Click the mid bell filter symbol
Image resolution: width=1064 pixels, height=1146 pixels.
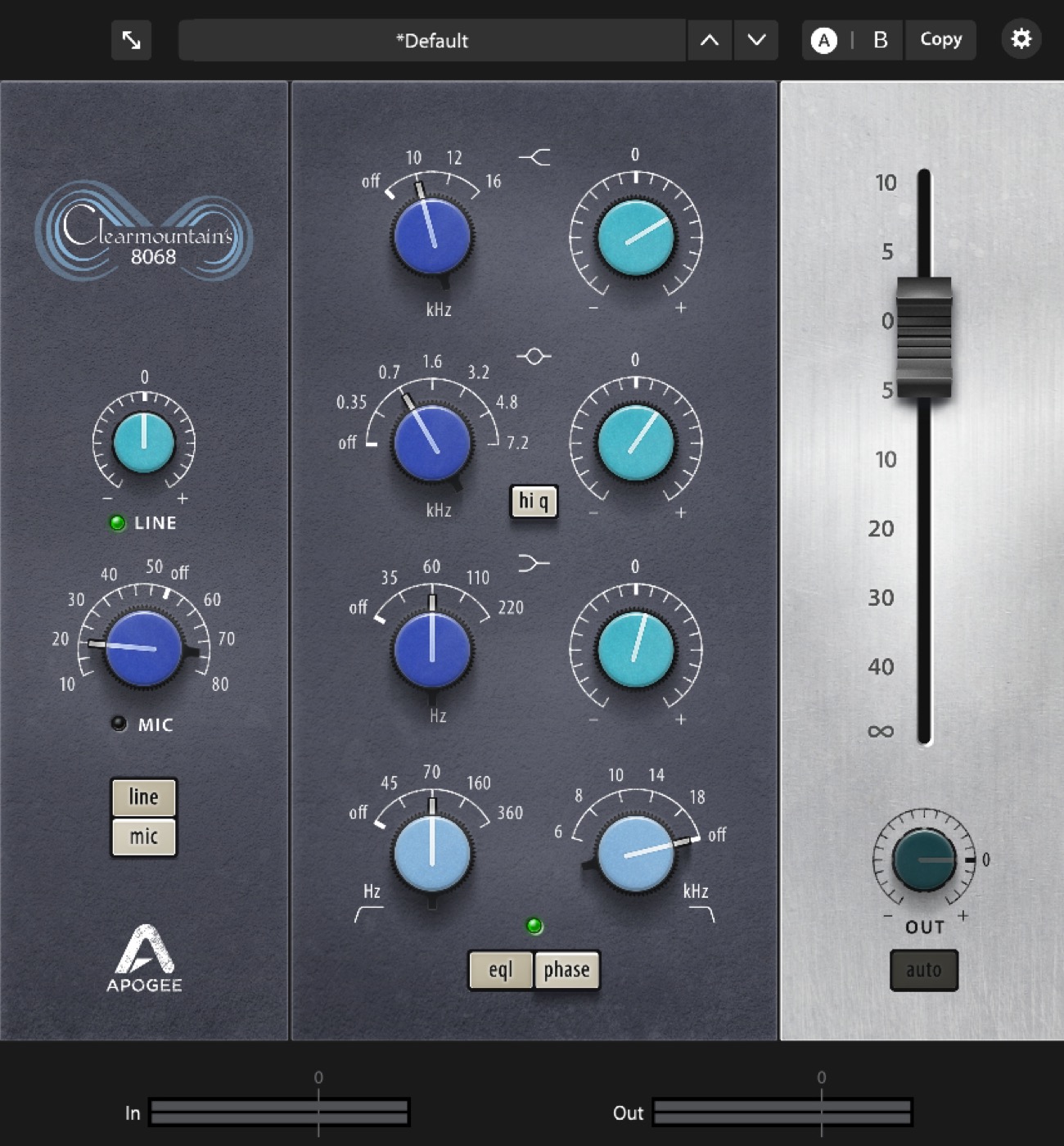coord(534,356)
